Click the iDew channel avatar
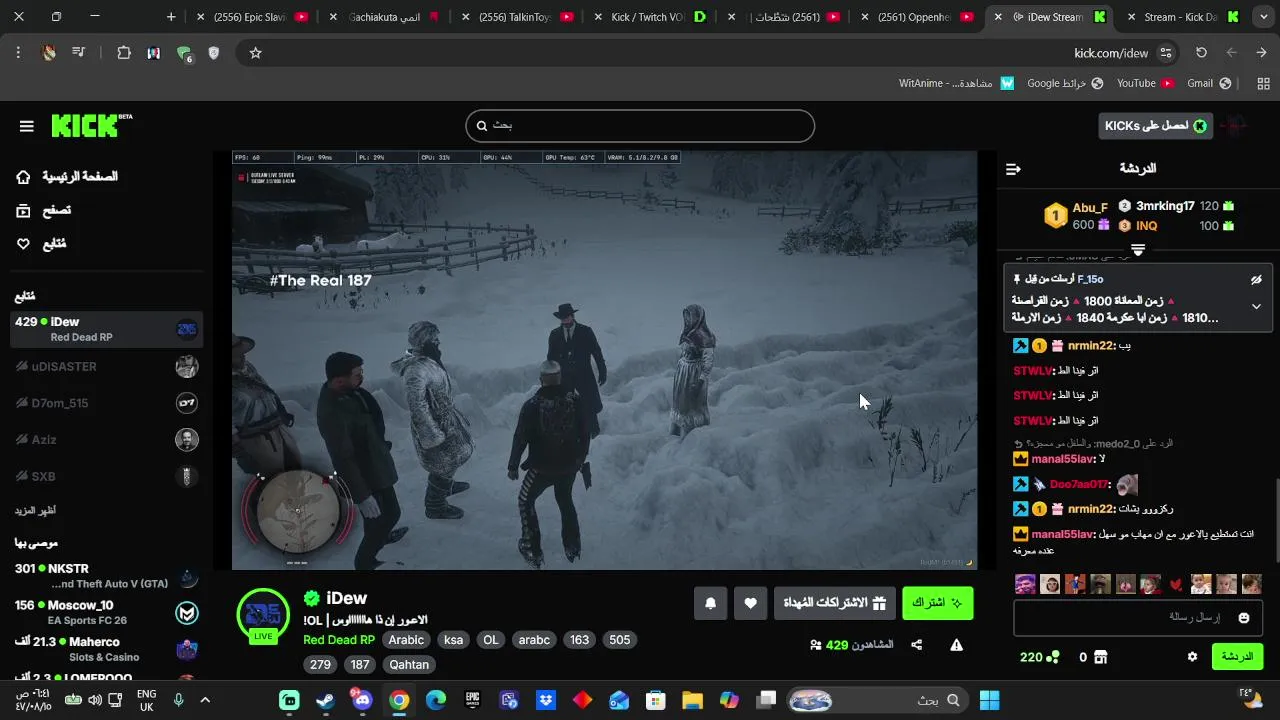The width and height of the screenshot is (1280, 720). [x=263, y=614]
